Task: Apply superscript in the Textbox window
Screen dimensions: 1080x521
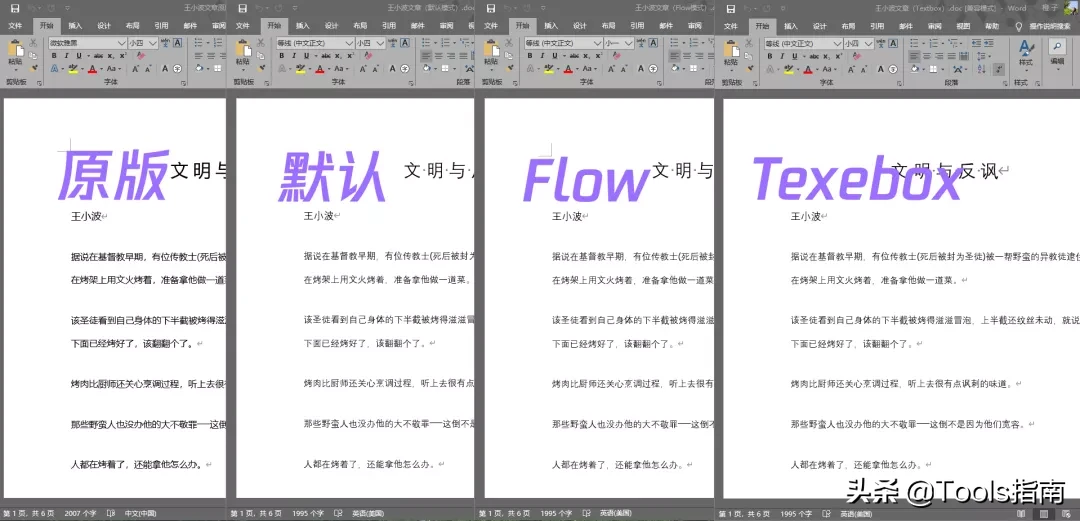Action: (839, 56)
